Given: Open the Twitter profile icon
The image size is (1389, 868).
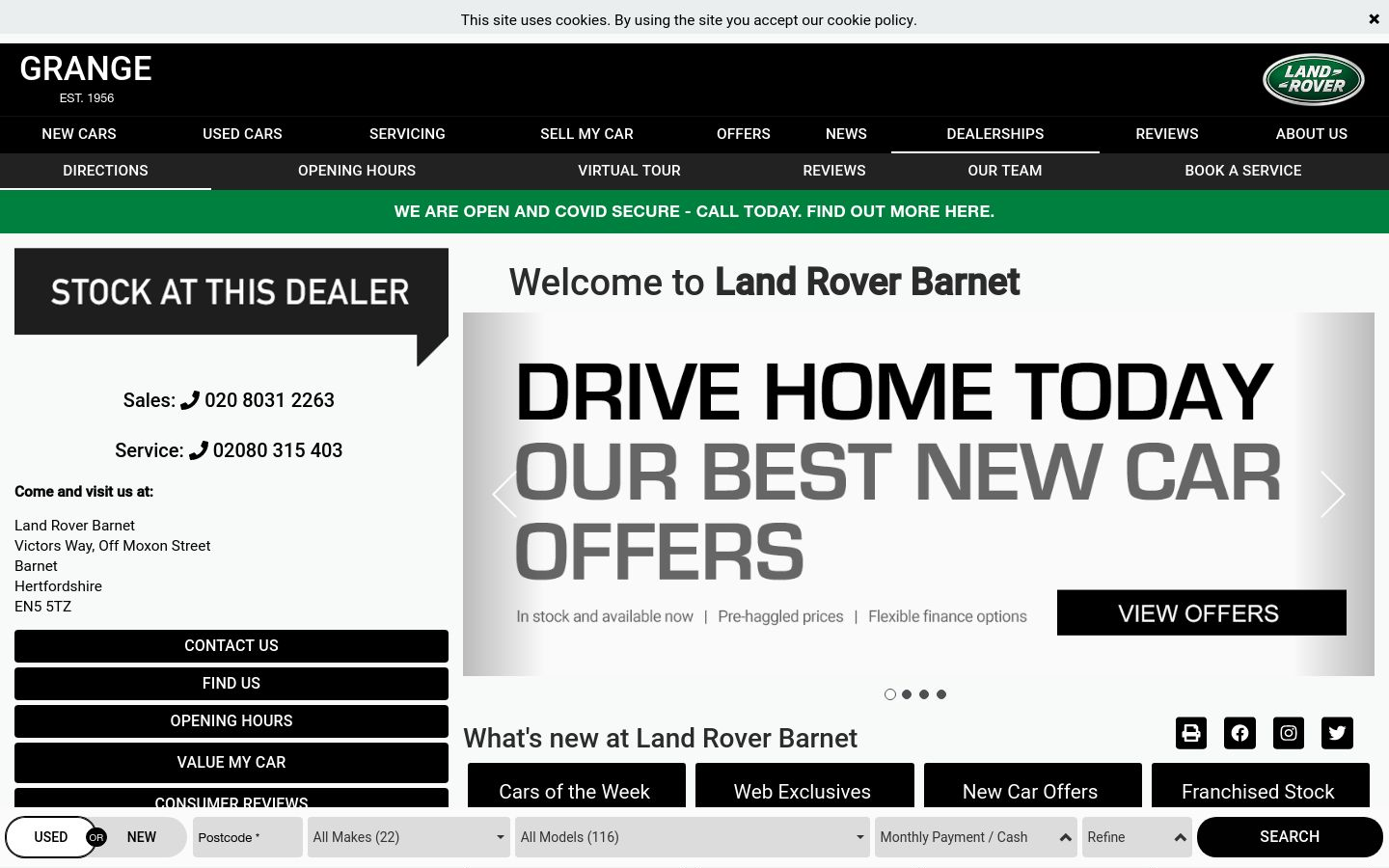Looking at the screenshot, I should (x=1337, y=733).
